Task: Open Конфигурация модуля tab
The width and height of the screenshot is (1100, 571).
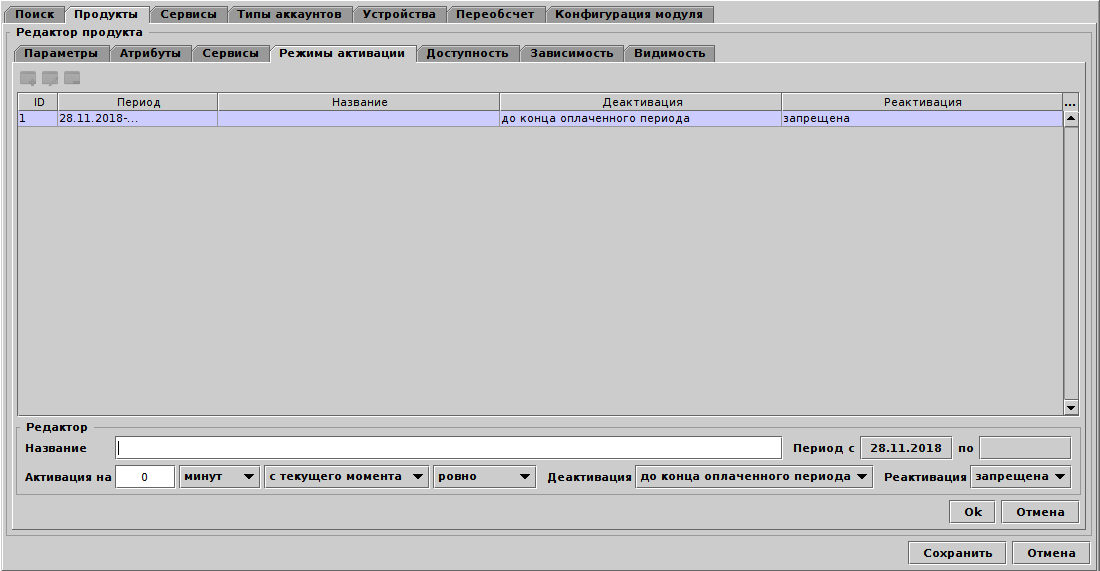Action: coord(629,14)
